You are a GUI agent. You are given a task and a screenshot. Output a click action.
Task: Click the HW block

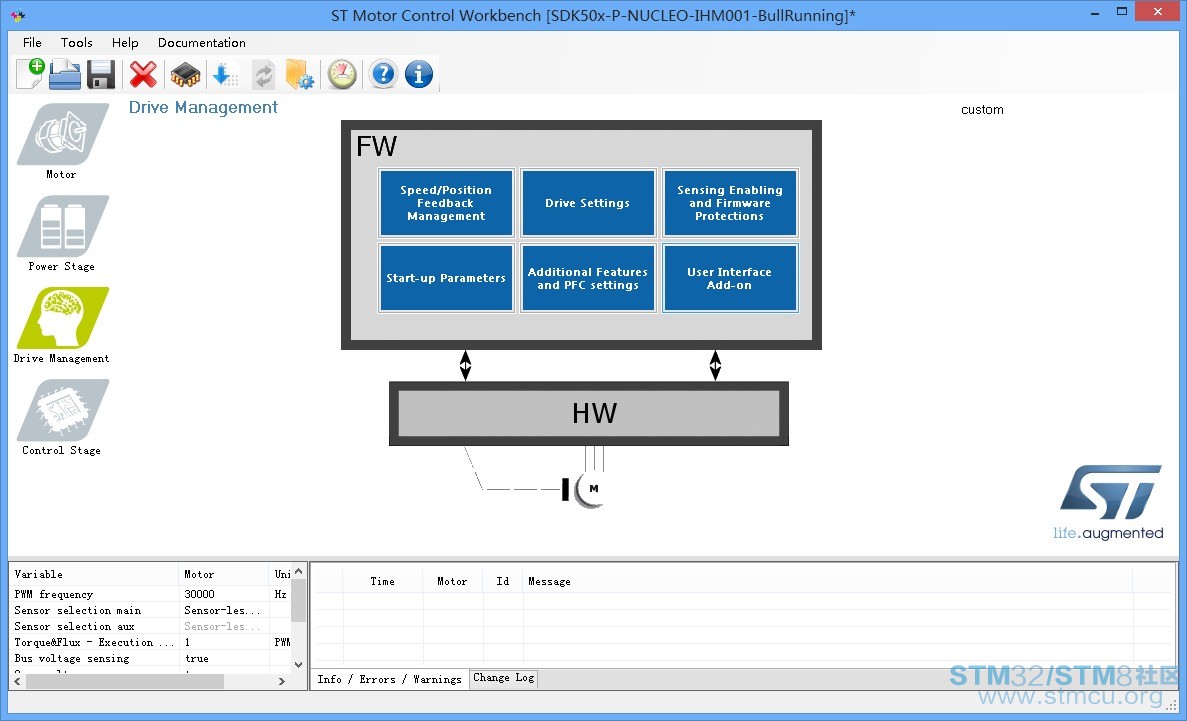(x=589, y=414)
